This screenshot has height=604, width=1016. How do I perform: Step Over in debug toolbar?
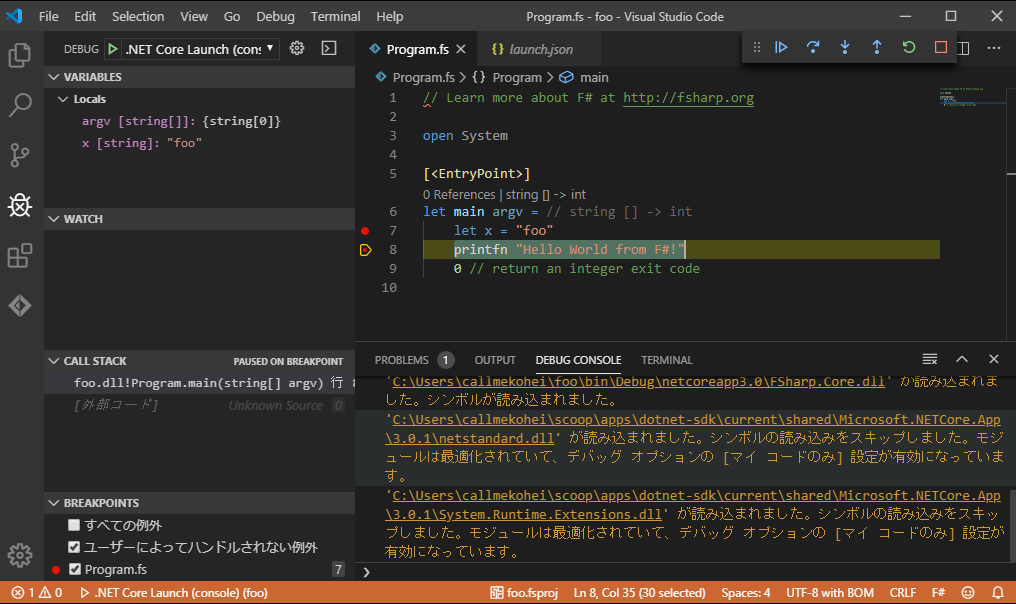tap(813, 47)
